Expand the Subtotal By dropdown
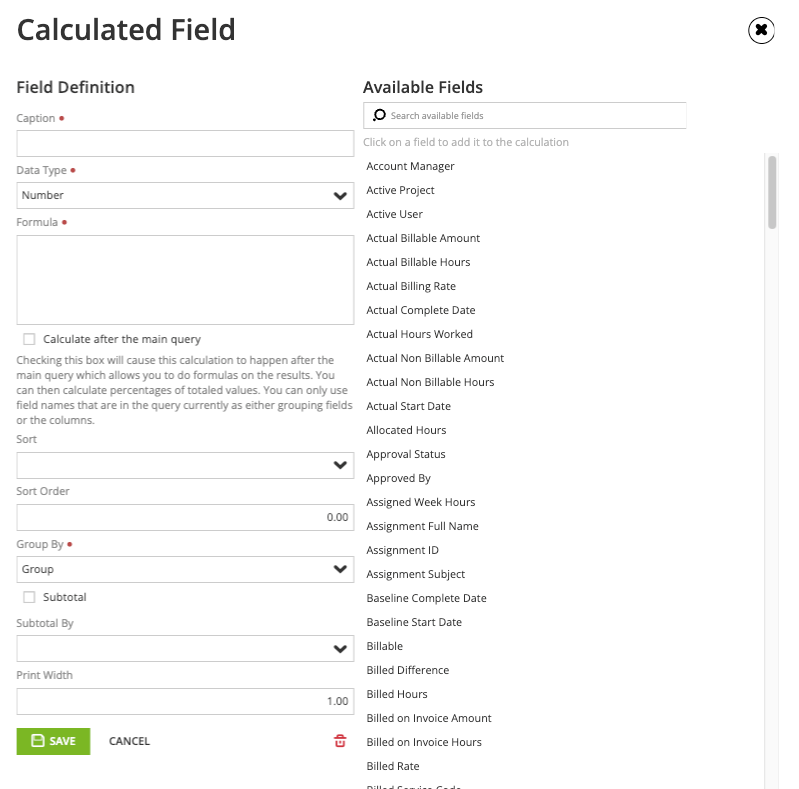 185,649
